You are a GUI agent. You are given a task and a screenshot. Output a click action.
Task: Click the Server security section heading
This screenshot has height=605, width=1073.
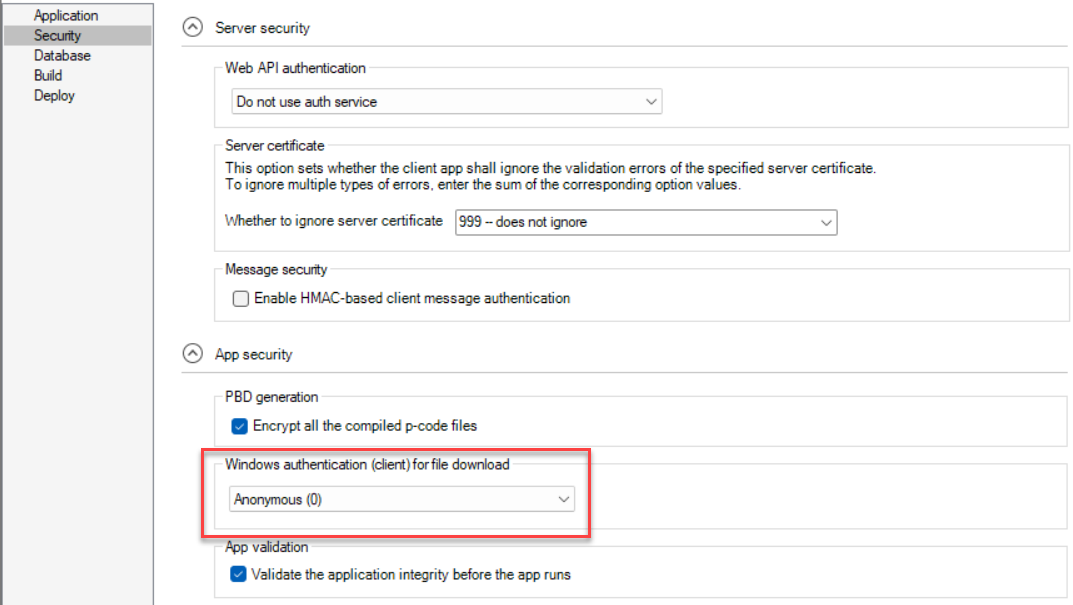pyautogui.click(x=262, y=28)
